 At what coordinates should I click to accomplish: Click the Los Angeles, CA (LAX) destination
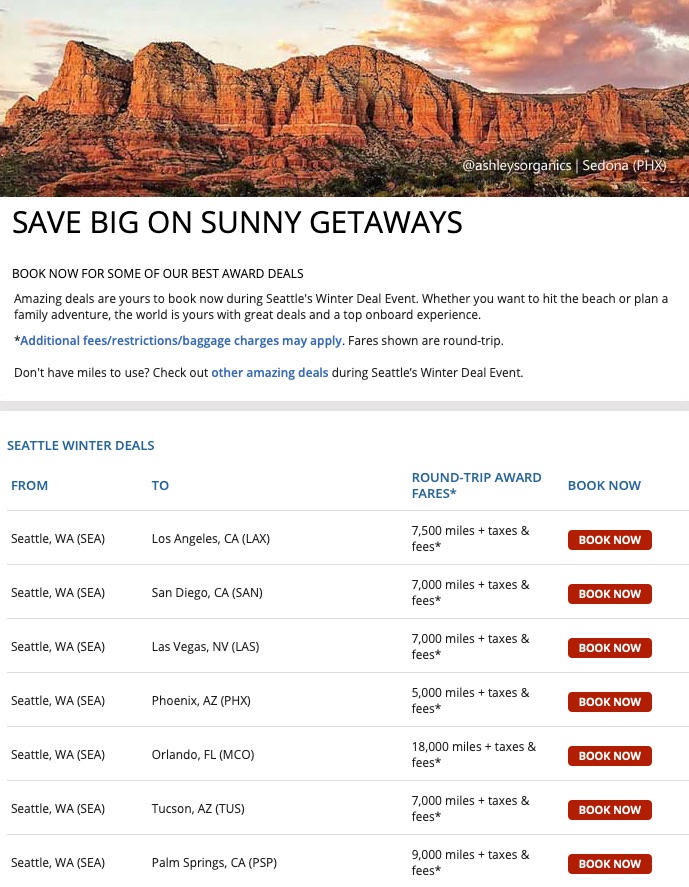coord(210,539)
